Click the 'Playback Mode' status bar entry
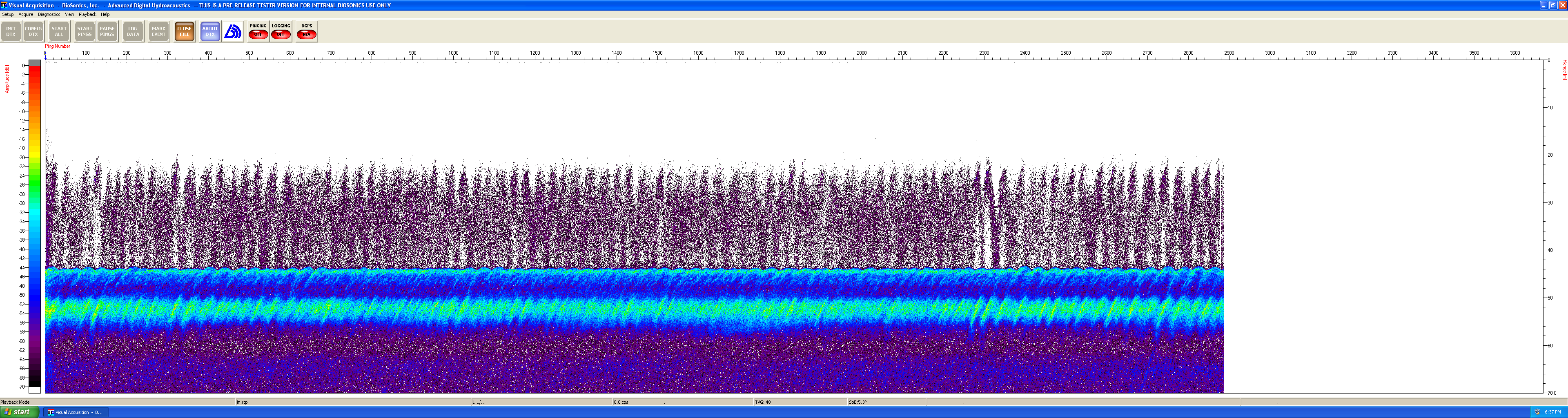Viewport: 1568px width, 418px height. [15, 402]
